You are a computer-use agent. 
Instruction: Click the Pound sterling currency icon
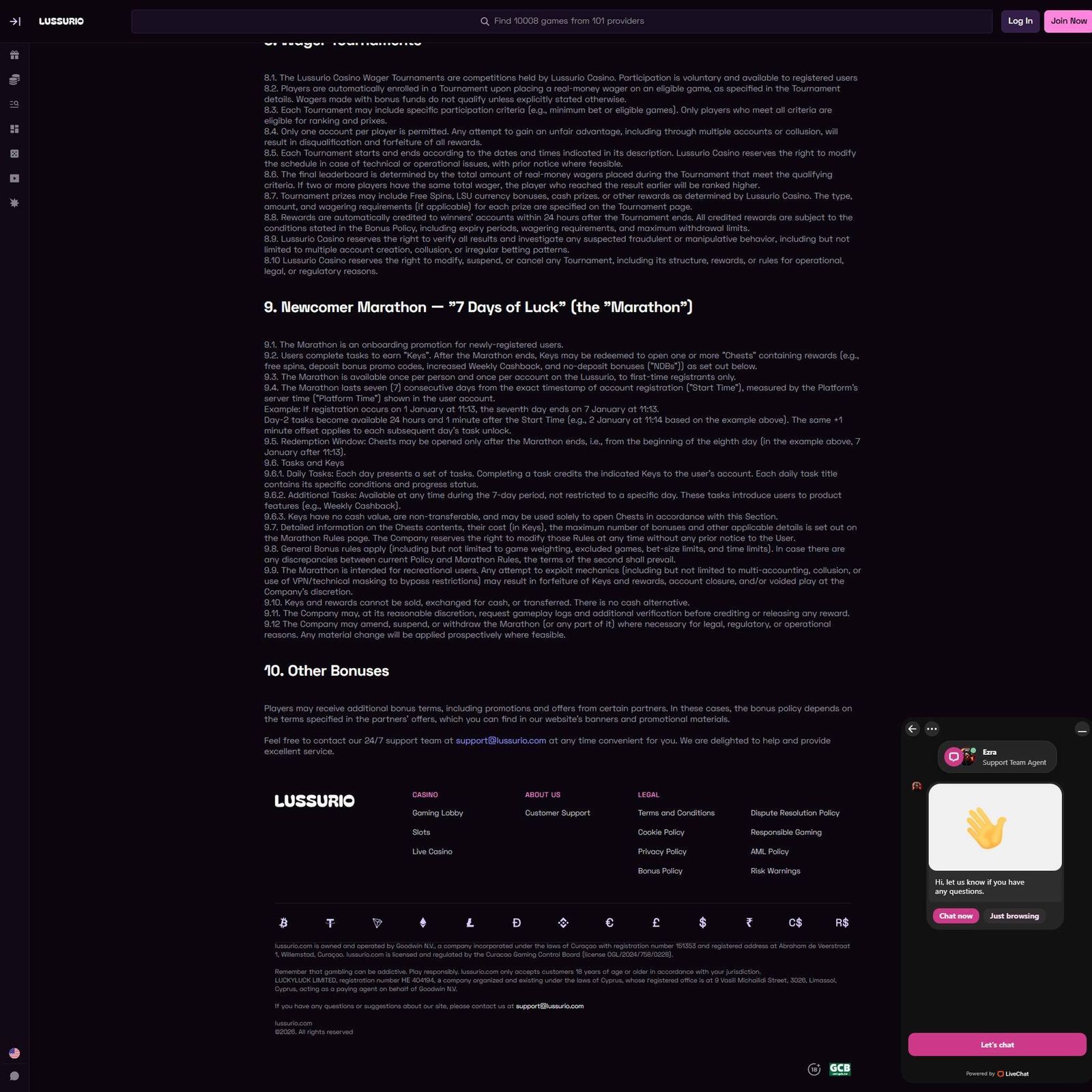click(656, 923)
